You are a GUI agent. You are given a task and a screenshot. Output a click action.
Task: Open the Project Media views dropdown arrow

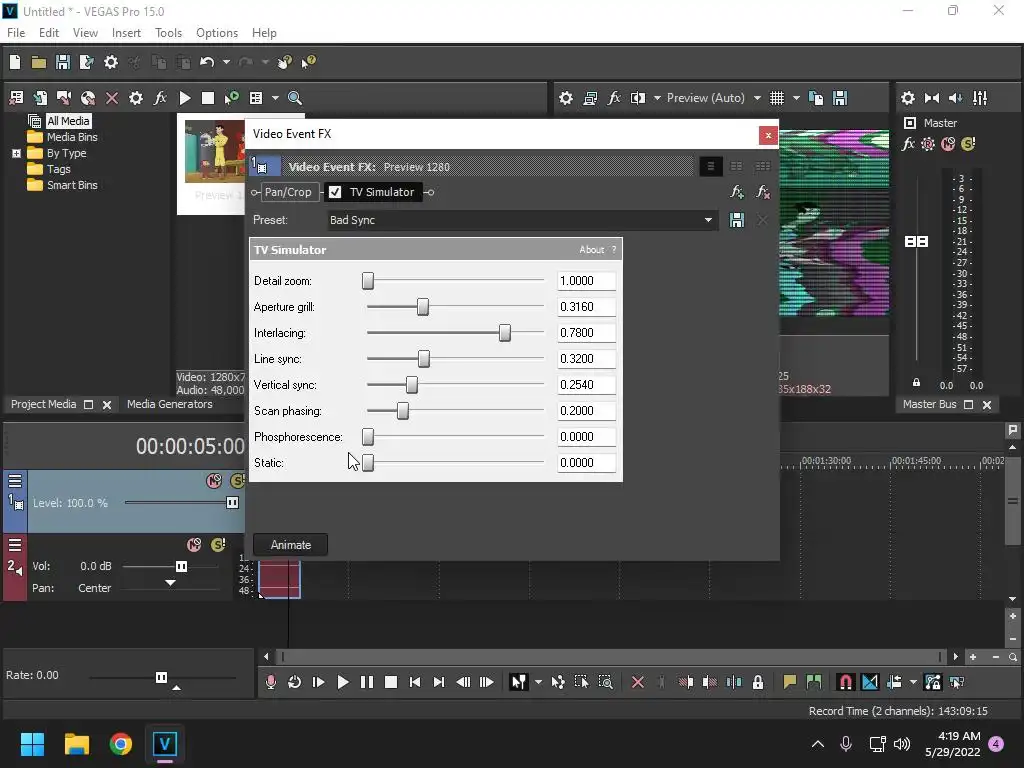pyautogui.click(x=275, y=98)
